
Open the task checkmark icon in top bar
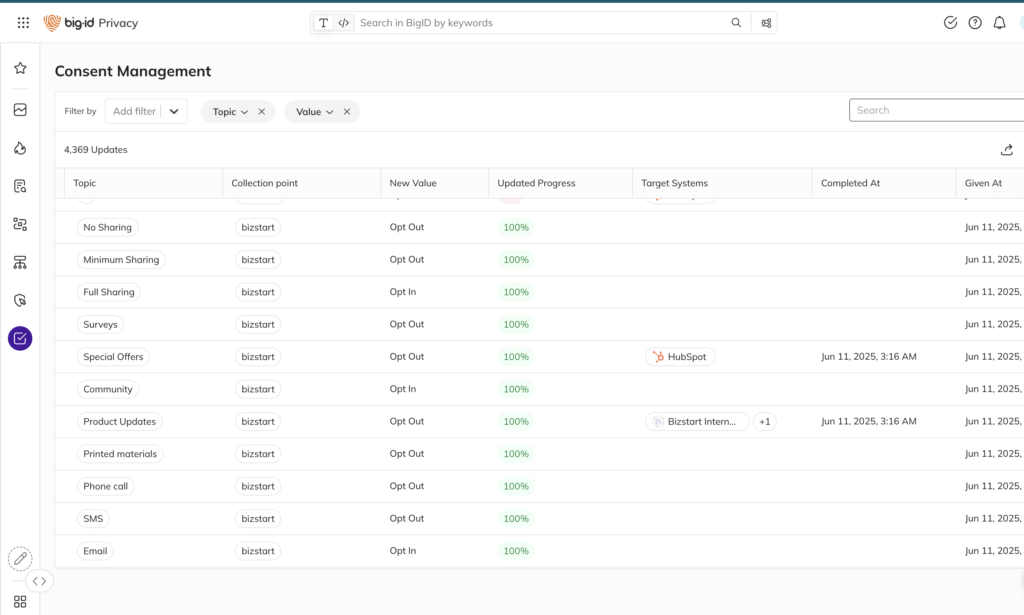[950, 23]
